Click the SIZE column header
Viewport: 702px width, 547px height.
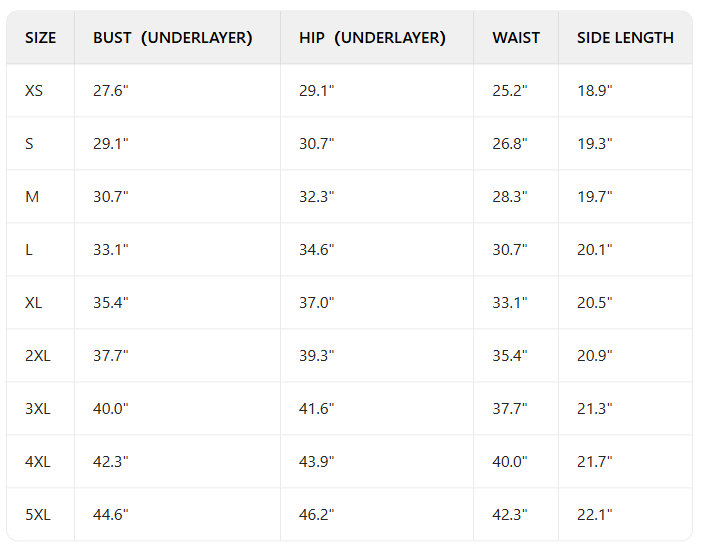(41, 38)
